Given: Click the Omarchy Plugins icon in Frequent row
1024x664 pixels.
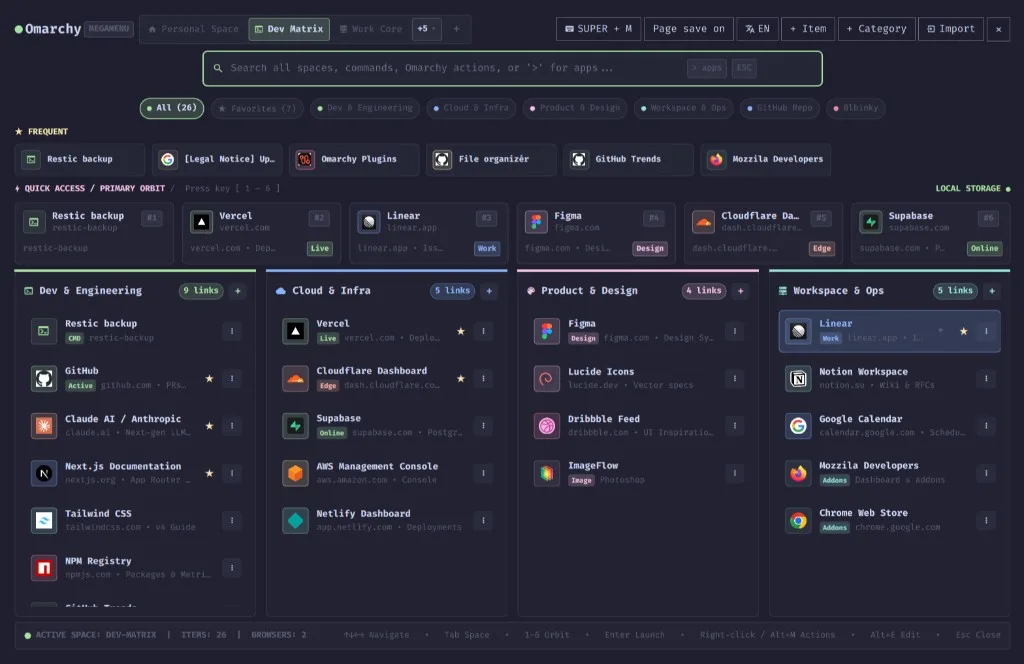Looking at the screenshot, I should [x=305, y=159].
